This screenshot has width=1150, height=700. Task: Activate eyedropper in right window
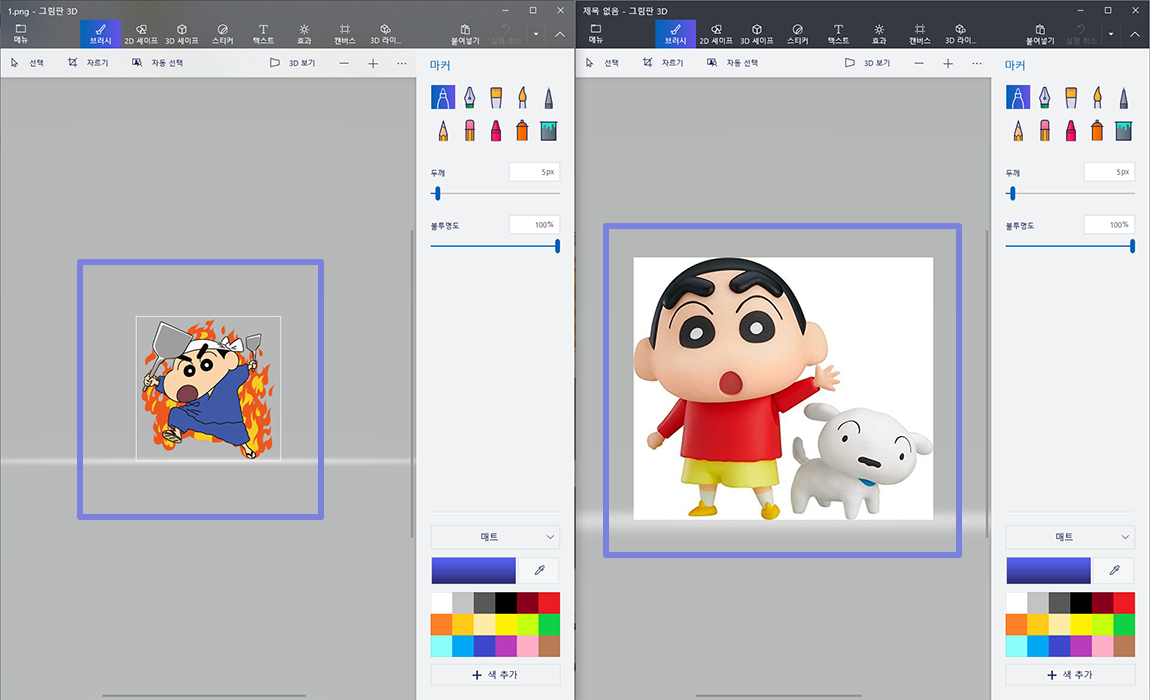(1114, 570)
